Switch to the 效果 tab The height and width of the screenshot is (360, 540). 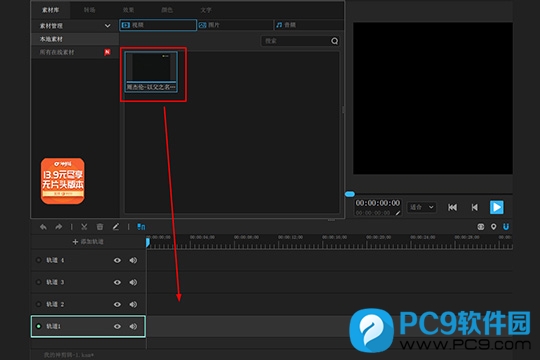click(128, 10)
